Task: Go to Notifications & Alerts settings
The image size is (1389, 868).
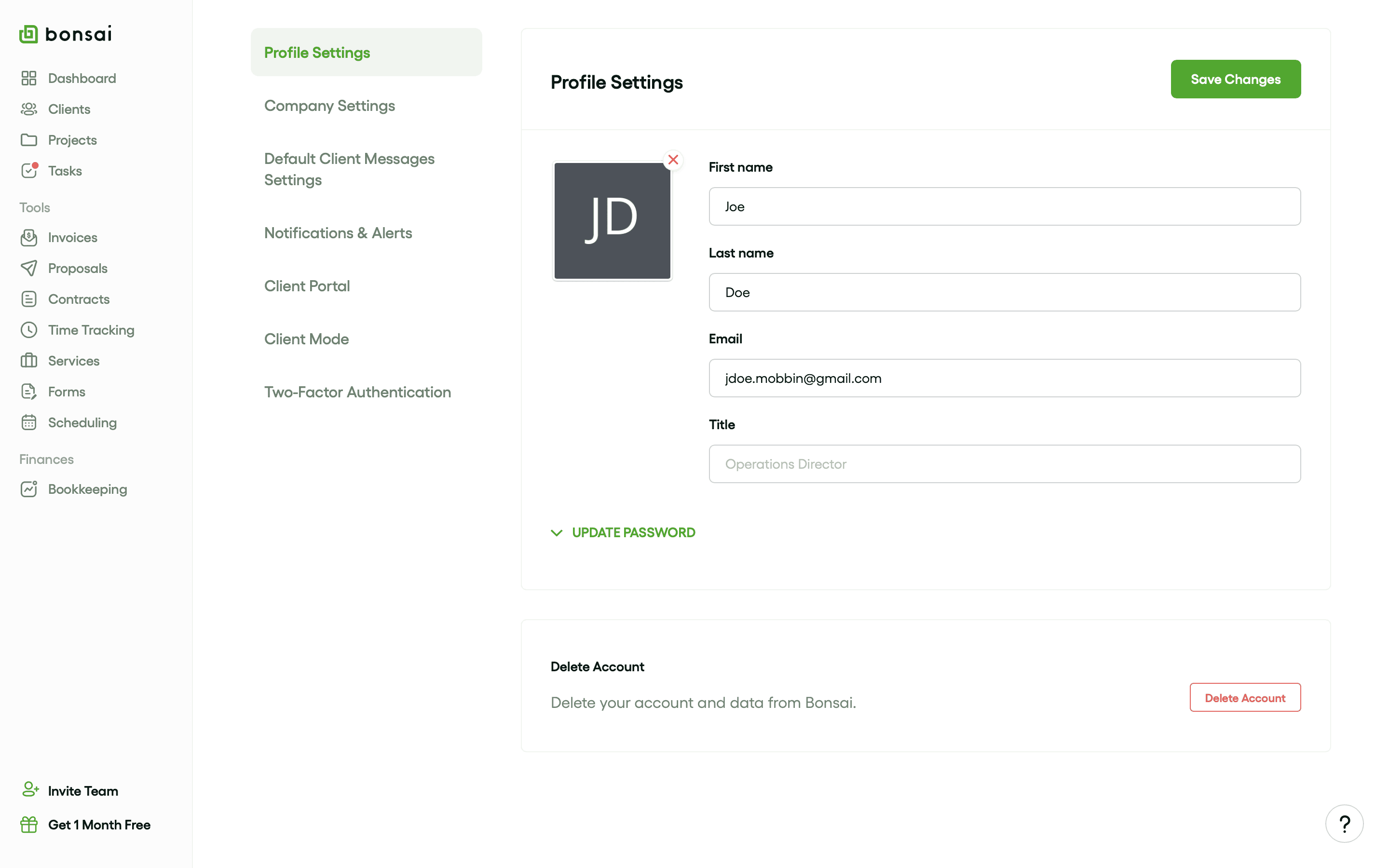Action: point(338,233)
